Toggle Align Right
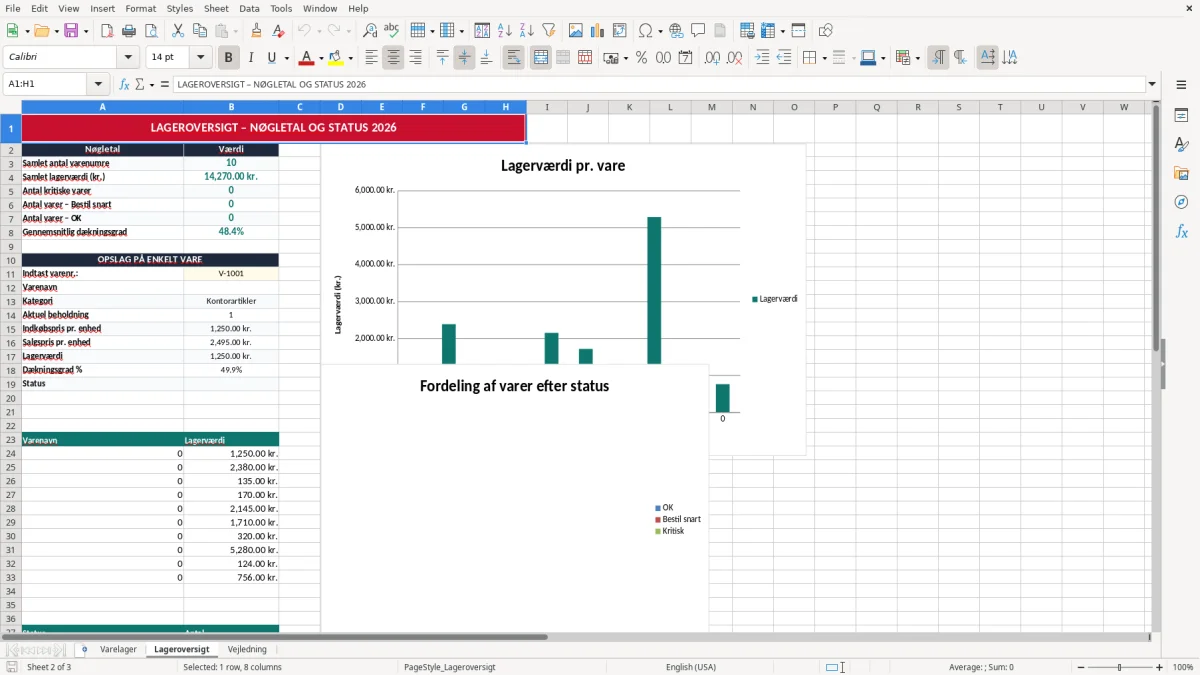Viewport: 1200px width, 675px height. [415, 58]
